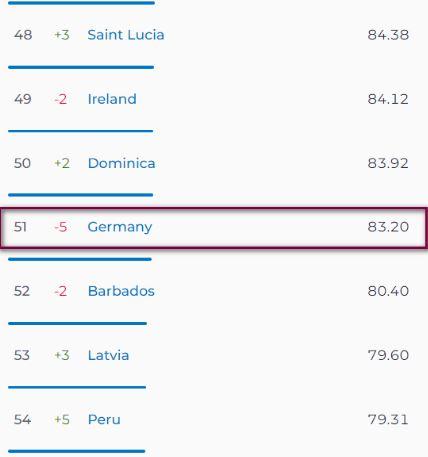The width and height of the screenshot is (428, 457).
Task: Click Dominica's +2 rank change
Action: pyautogui.click(x=62, y=163)
